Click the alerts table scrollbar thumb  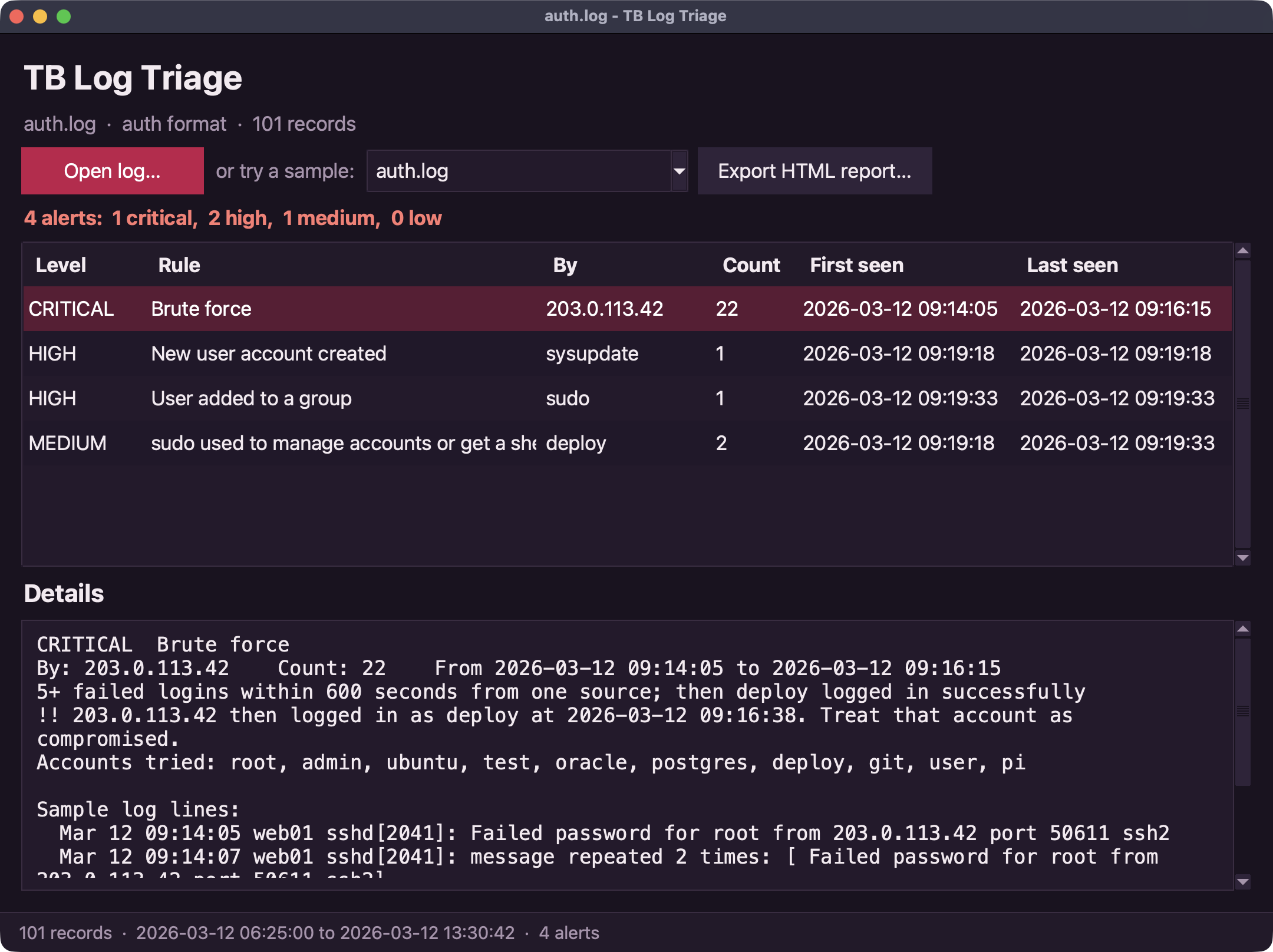pos(1243,404)
